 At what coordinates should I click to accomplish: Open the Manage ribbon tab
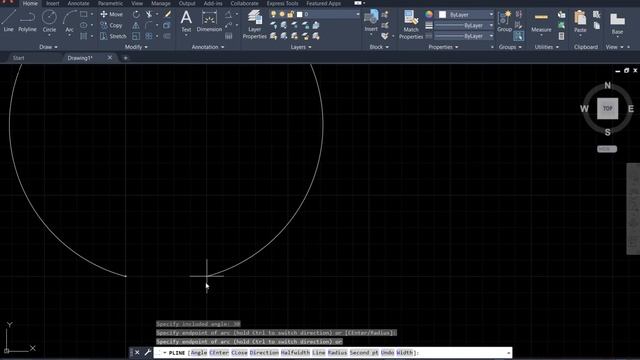click(161, 3)
